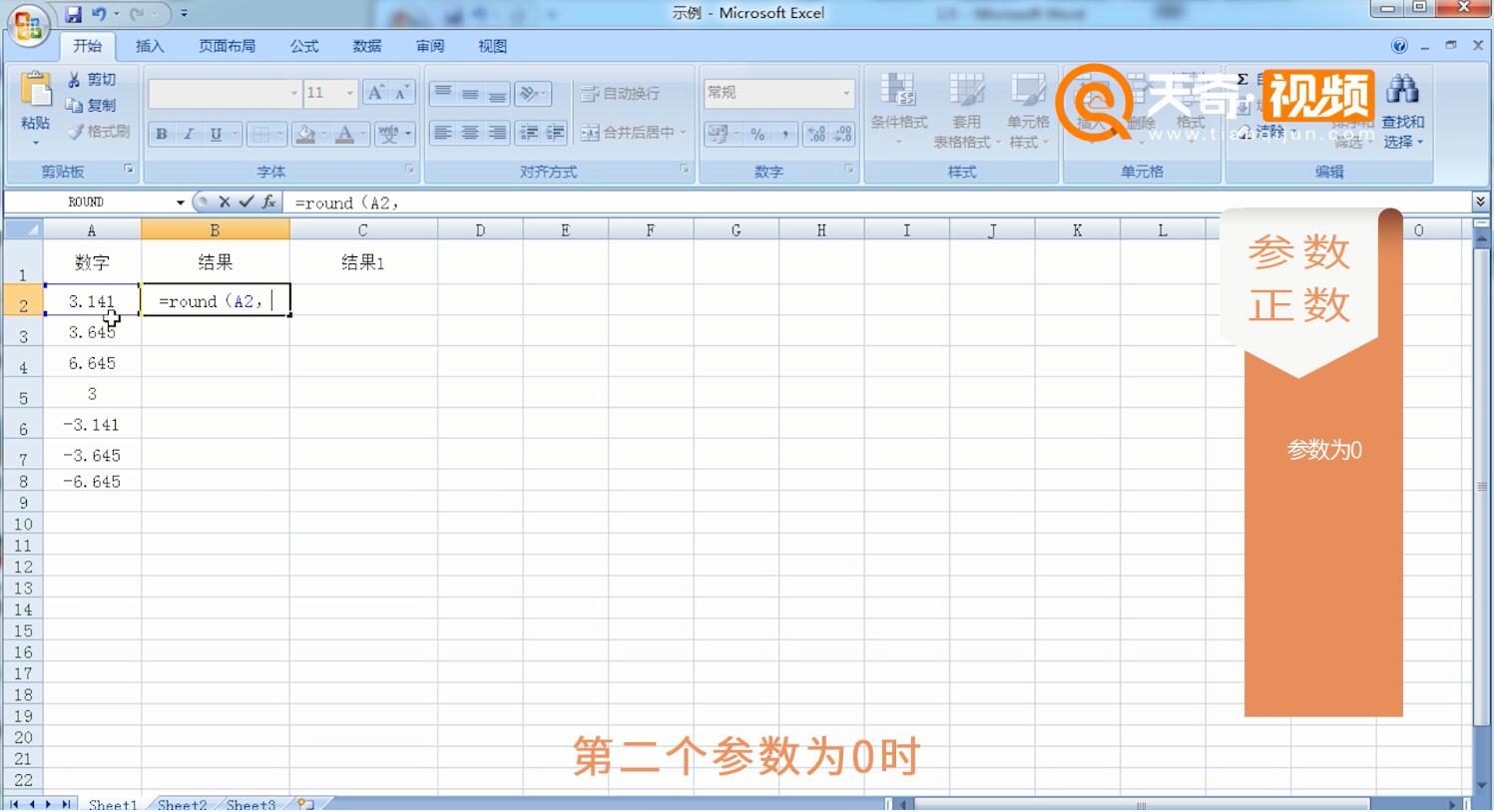The height and width of the screenshot is (812, 1494).
Task: Open 套用表格格式 table formats
Action: pyautogui.click(x=966, y=110)
